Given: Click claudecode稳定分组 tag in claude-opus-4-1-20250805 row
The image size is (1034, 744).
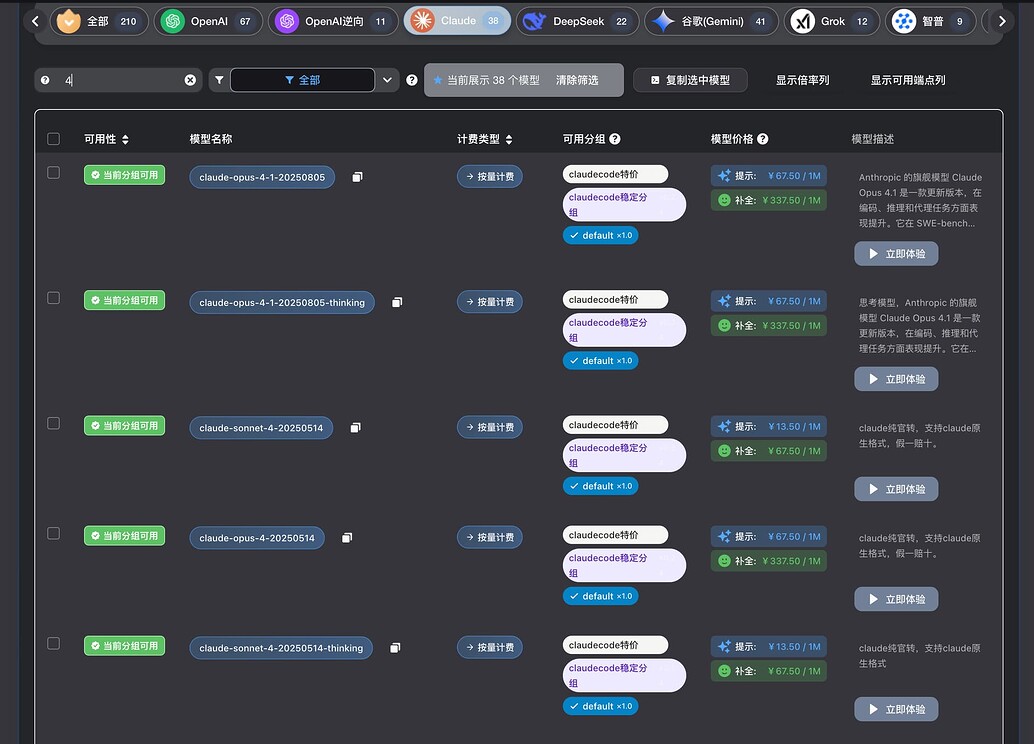Looking at the screenshot, I should tap(624, 204).
